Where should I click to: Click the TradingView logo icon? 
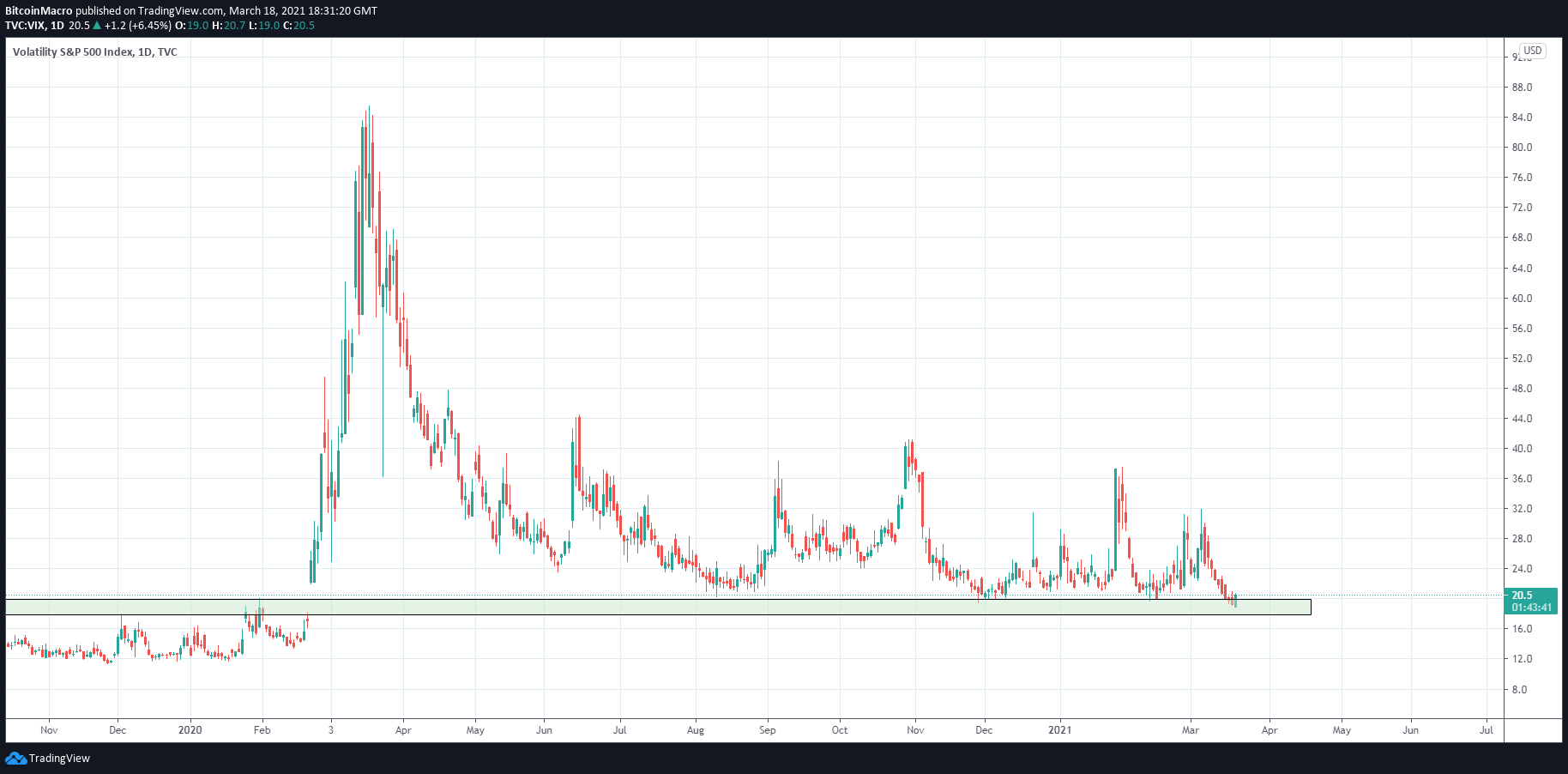point(15,758)
